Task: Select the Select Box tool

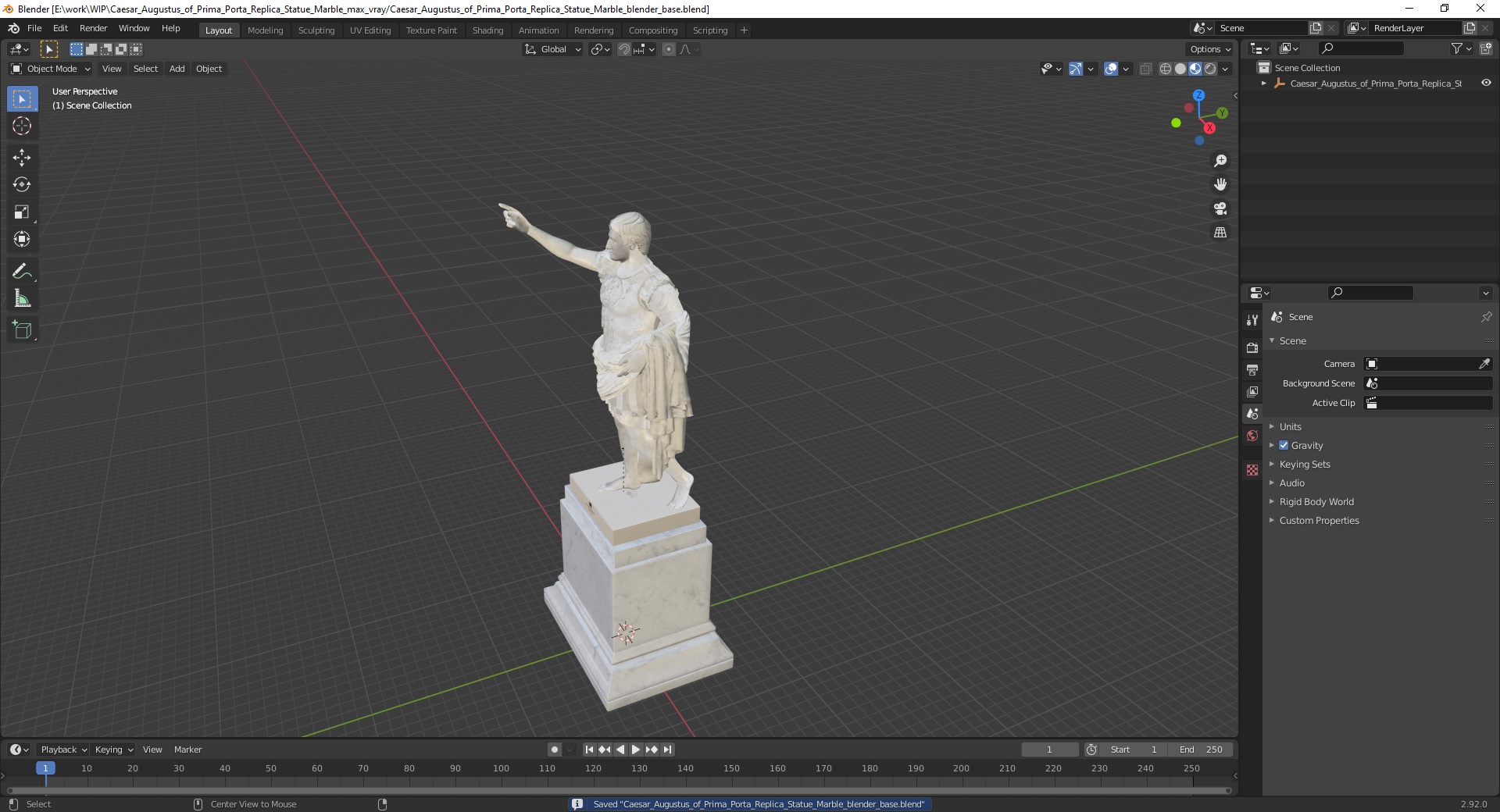Action: point(22,99)
